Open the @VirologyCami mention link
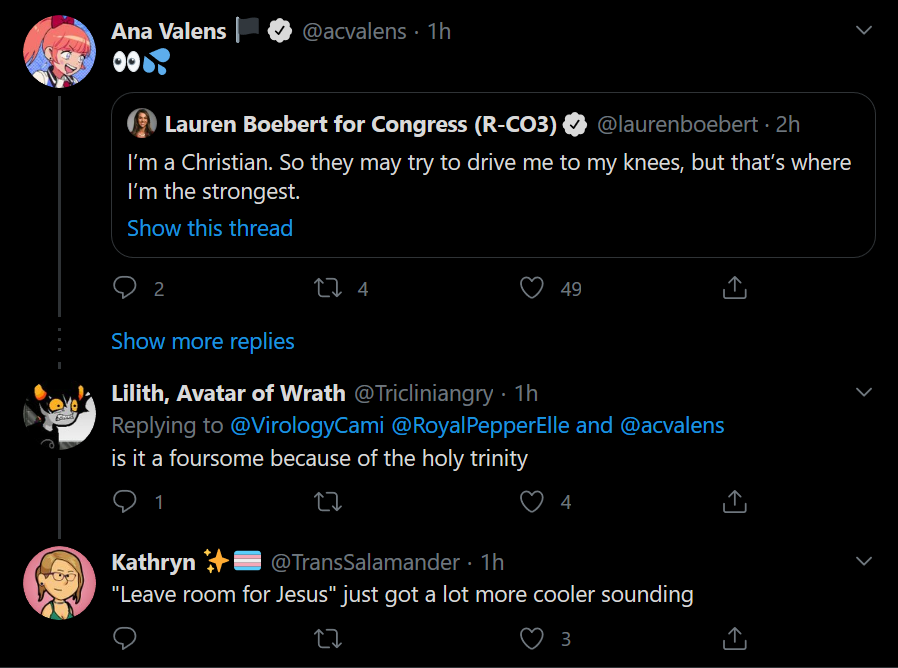 pos(307,426)
